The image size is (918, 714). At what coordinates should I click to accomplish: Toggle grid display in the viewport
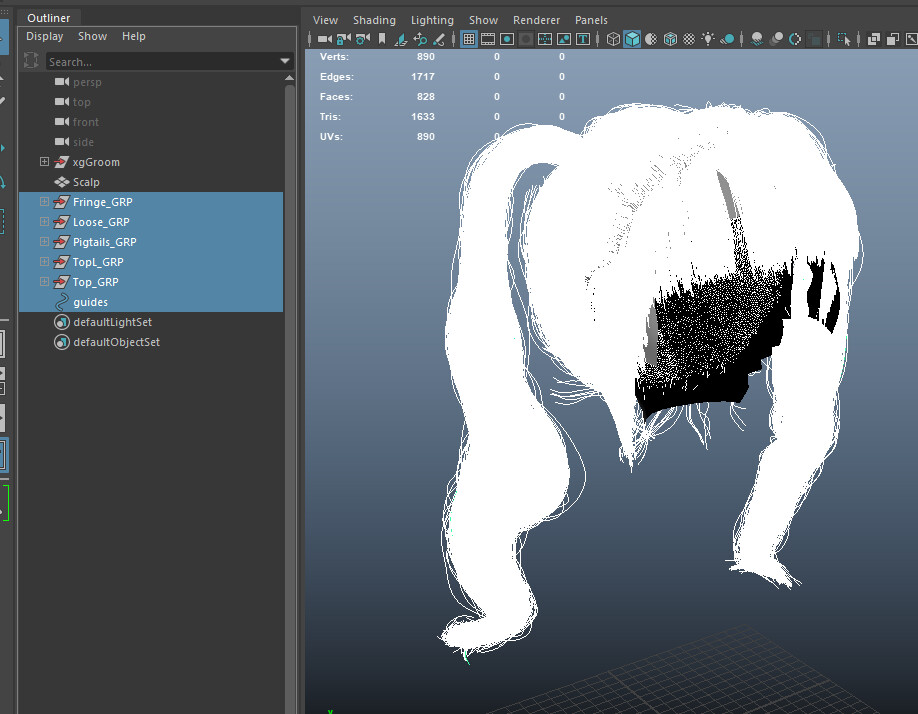[x=468, y=39]
